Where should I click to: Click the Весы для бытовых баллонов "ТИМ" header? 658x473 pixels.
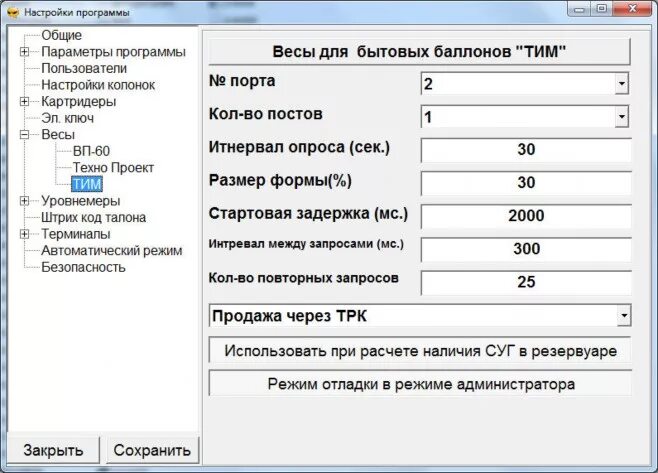[x=420, y=52]
